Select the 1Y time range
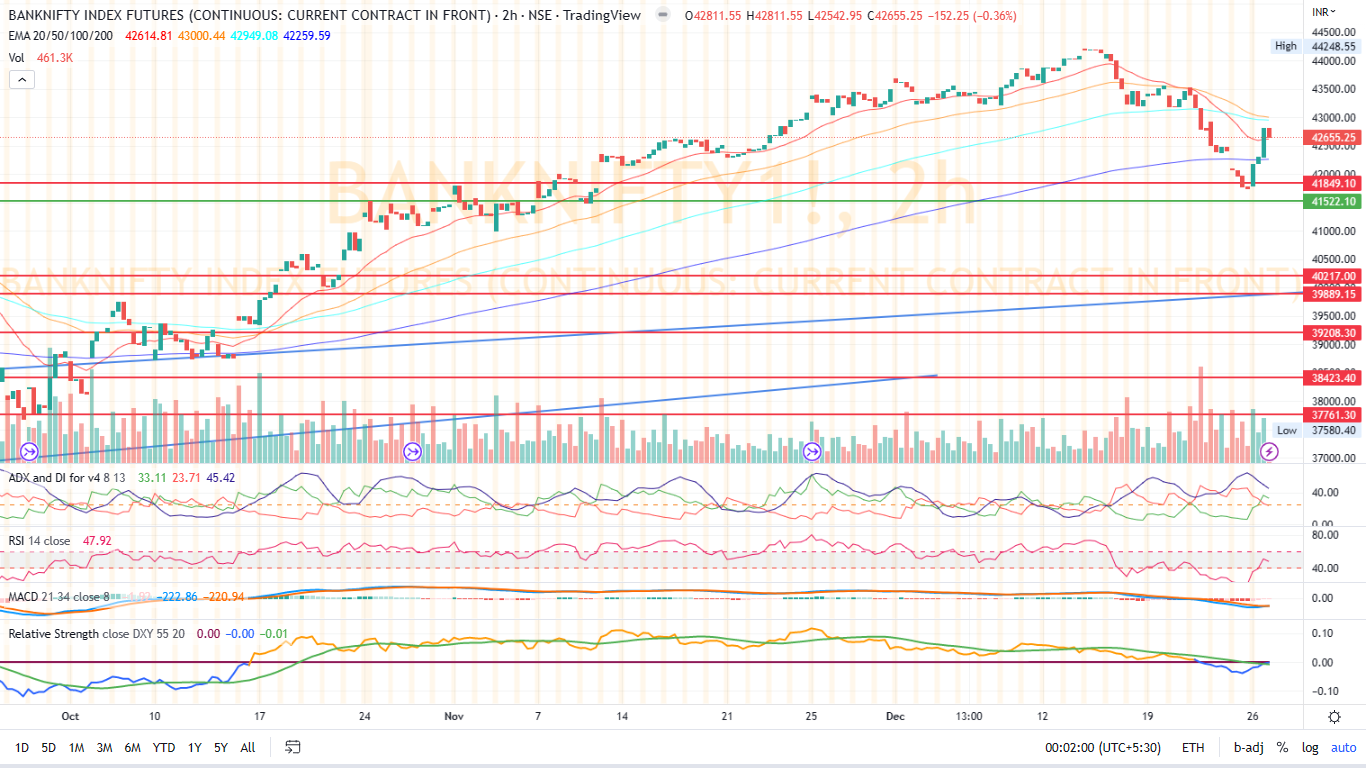This screenshot has height=768, width=1366. pyautogui.click(x=195, y=747)
